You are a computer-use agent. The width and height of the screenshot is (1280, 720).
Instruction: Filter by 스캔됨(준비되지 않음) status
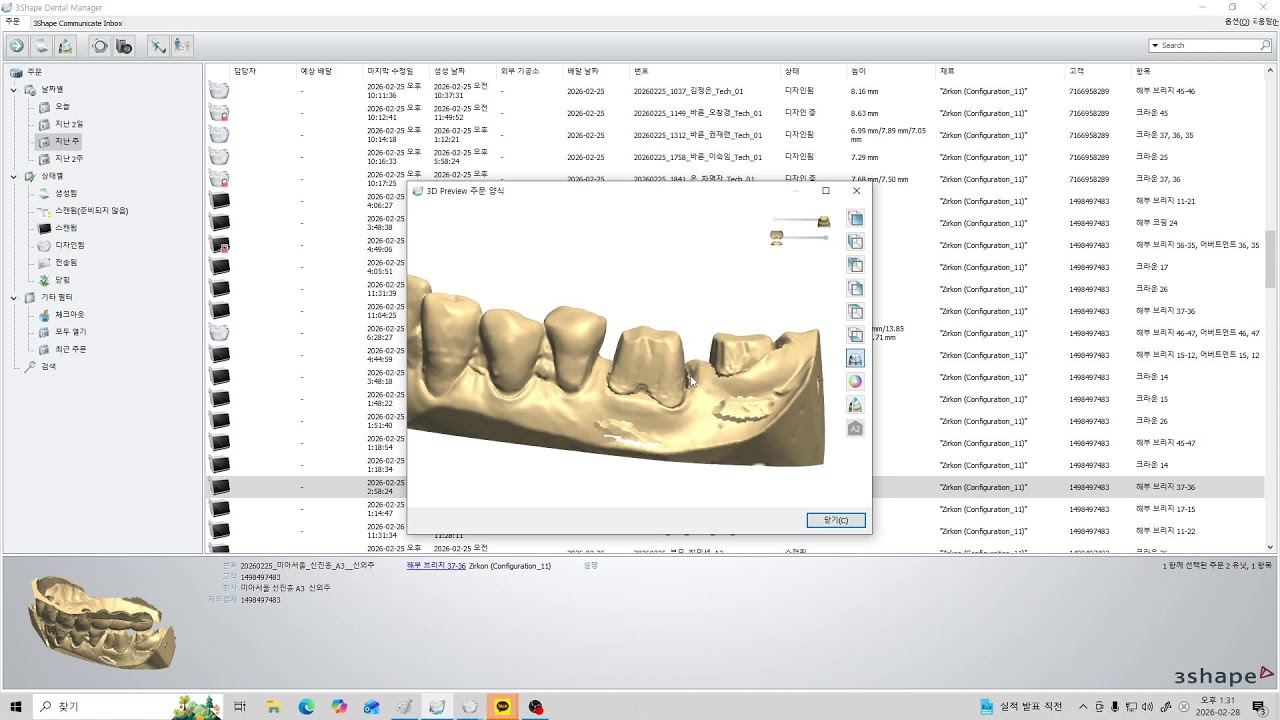coord(91,211)
